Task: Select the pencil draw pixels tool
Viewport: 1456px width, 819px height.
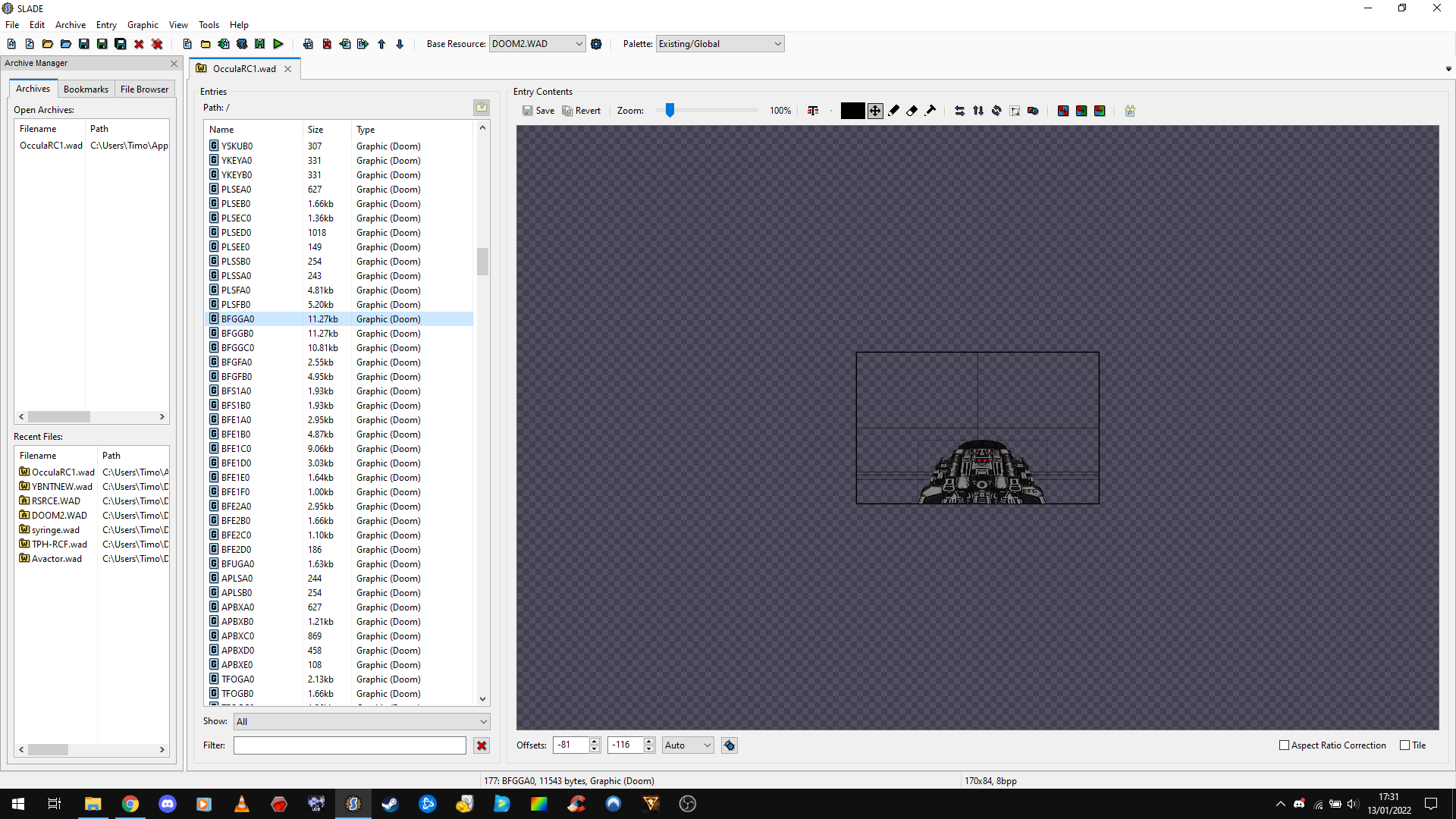Action: pos(894,111)
